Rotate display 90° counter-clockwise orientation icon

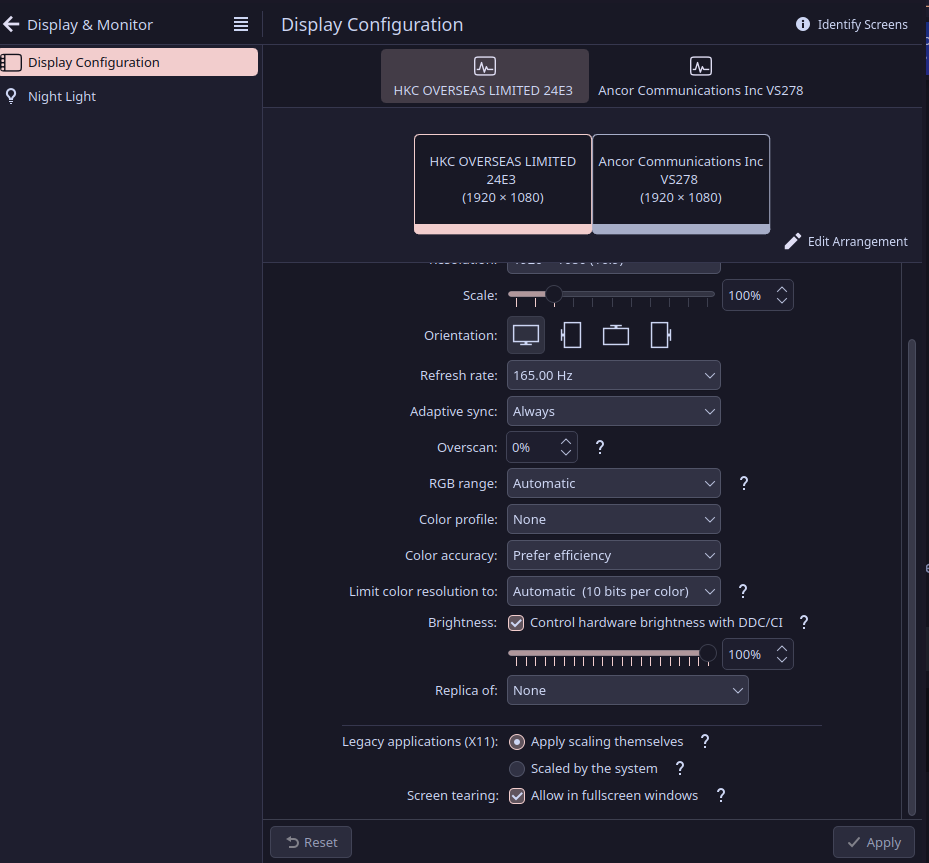coord(571,335)
